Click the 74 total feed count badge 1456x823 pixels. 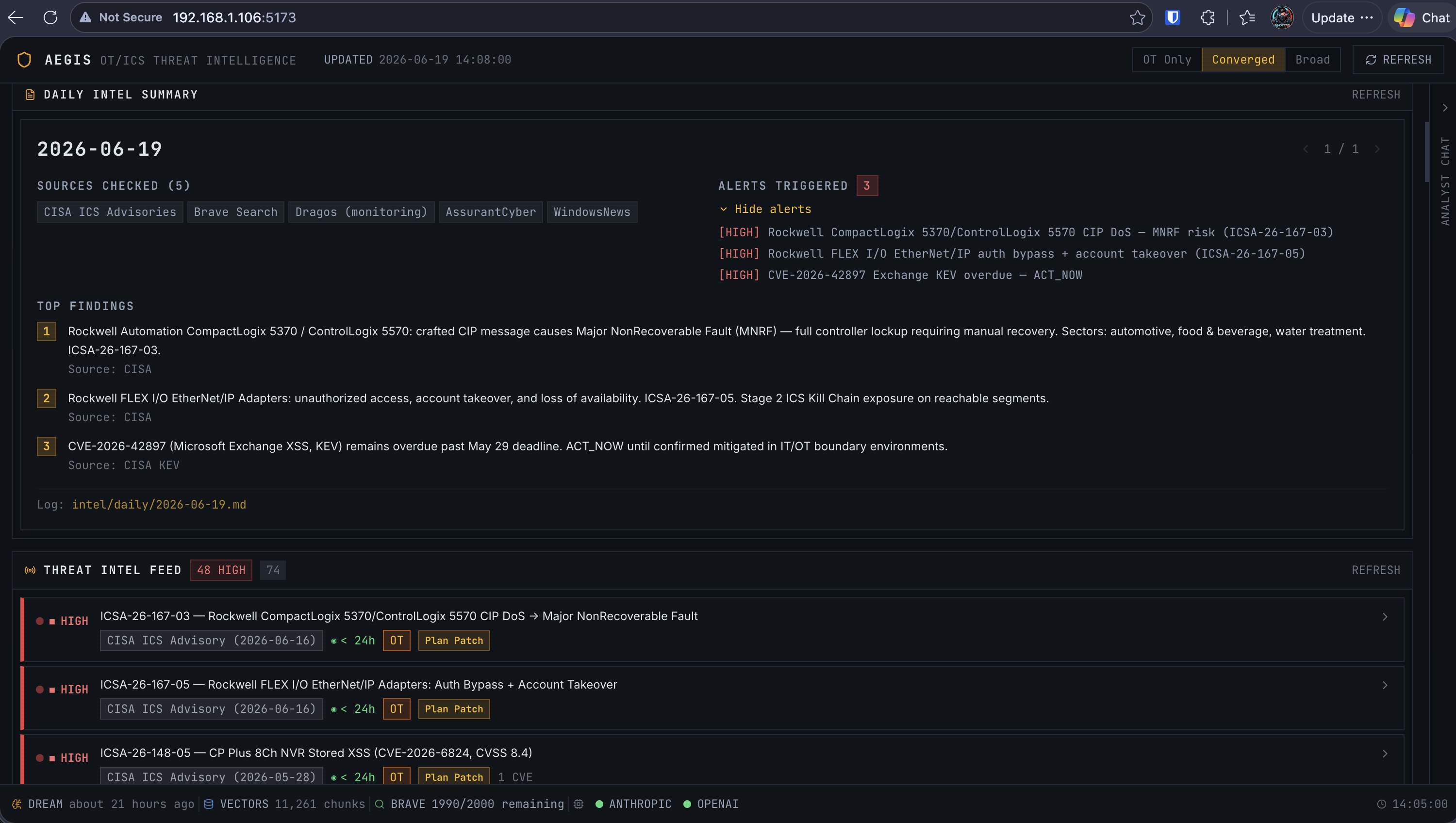coord(273,570)
